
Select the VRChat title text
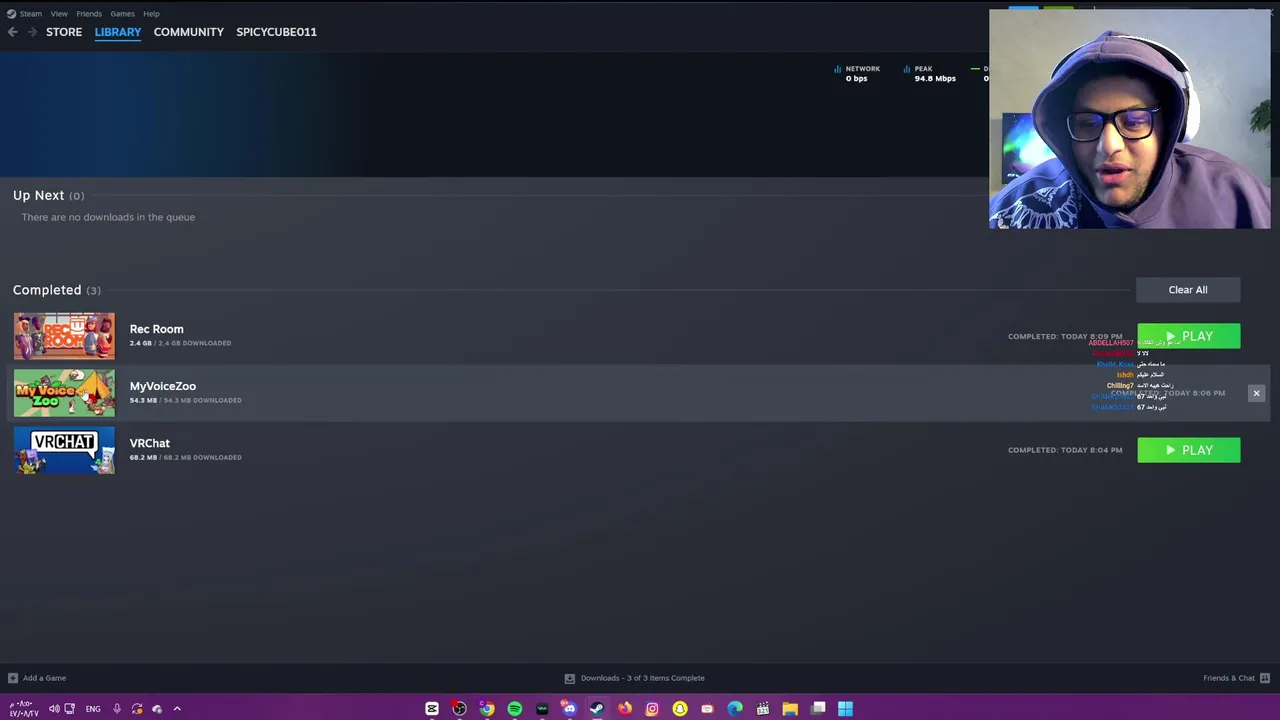[x=150, y=443]
